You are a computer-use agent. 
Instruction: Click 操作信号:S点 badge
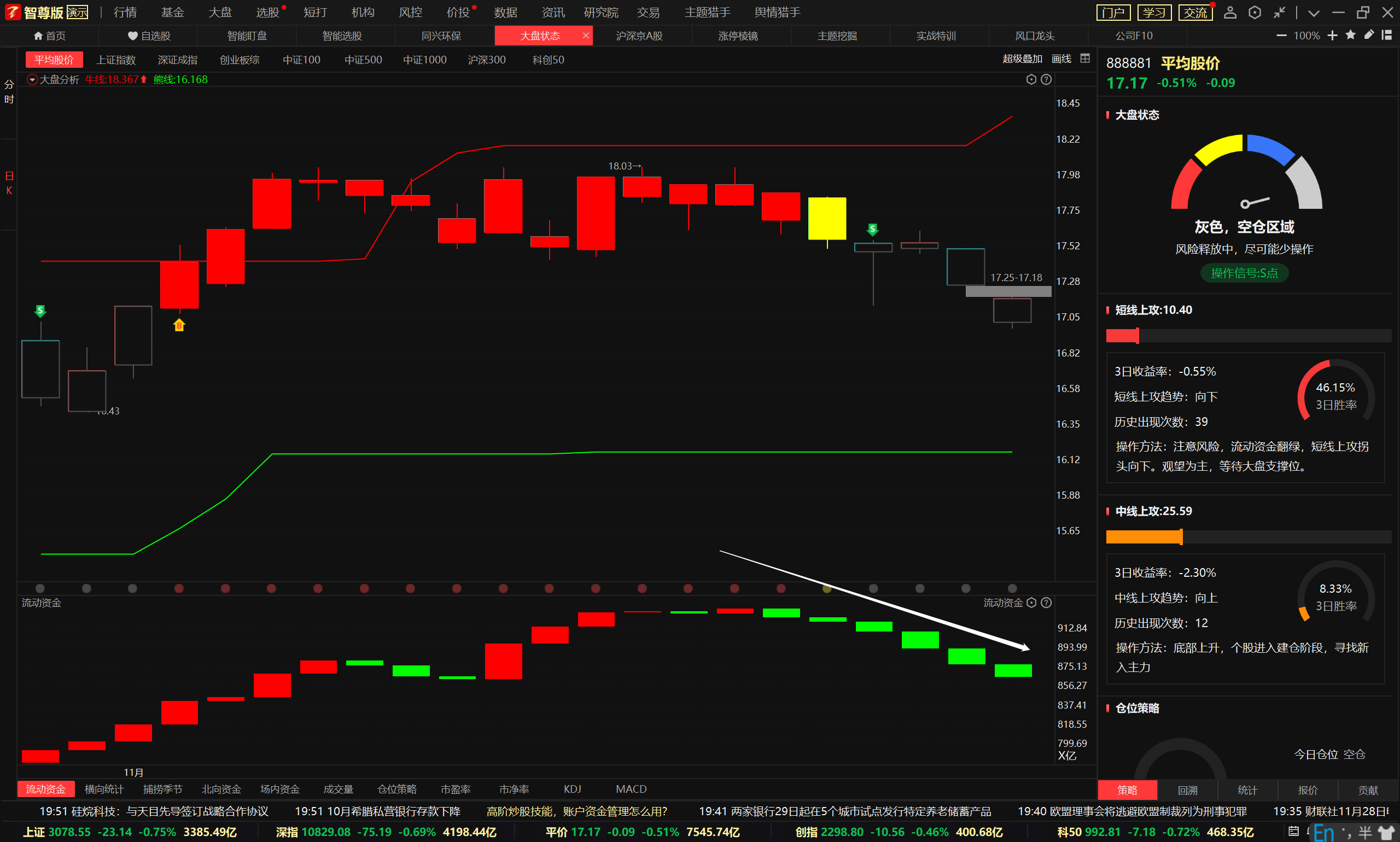[1244, 273]
